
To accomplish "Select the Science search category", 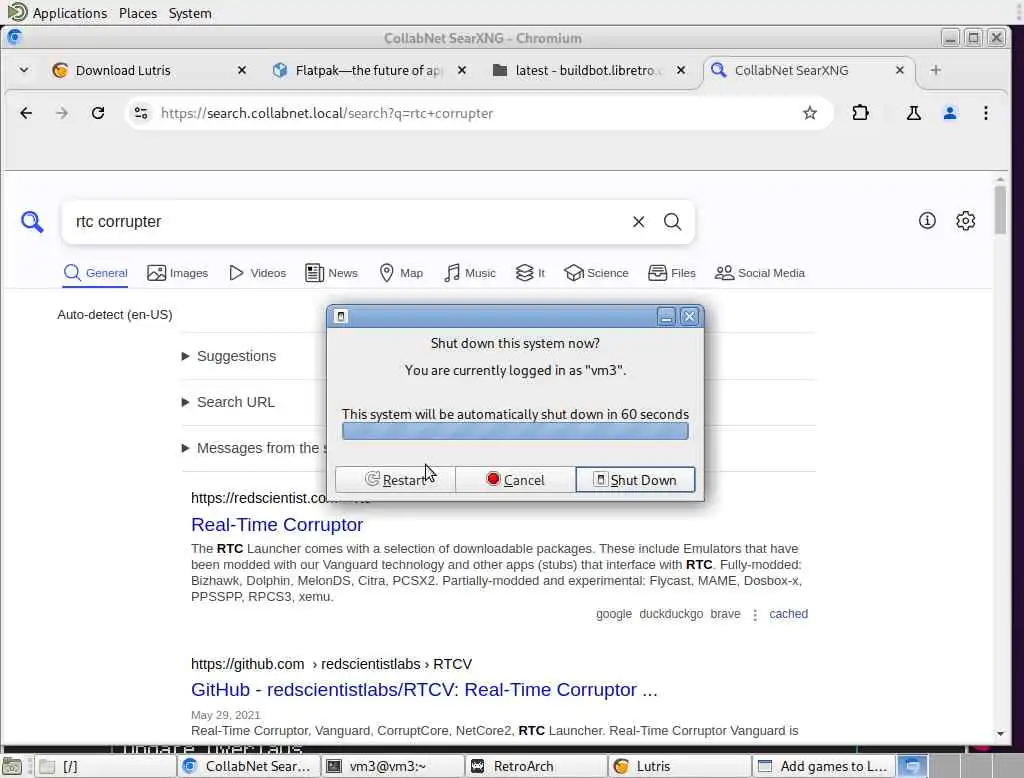I will (x=596, y=273).
